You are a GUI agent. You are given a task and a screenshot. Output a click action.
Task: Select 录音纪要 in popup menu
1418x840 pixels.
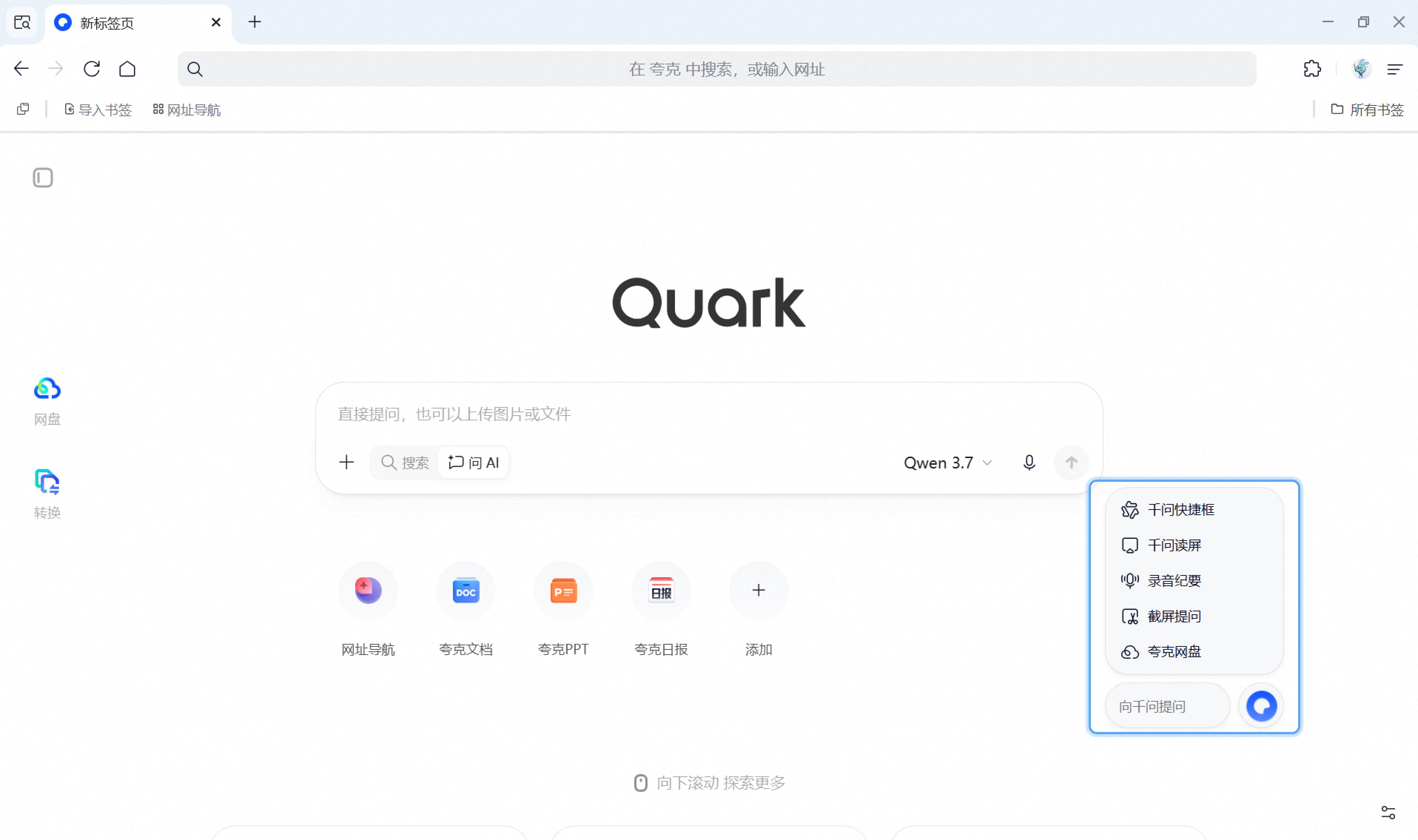(1194, 581)
